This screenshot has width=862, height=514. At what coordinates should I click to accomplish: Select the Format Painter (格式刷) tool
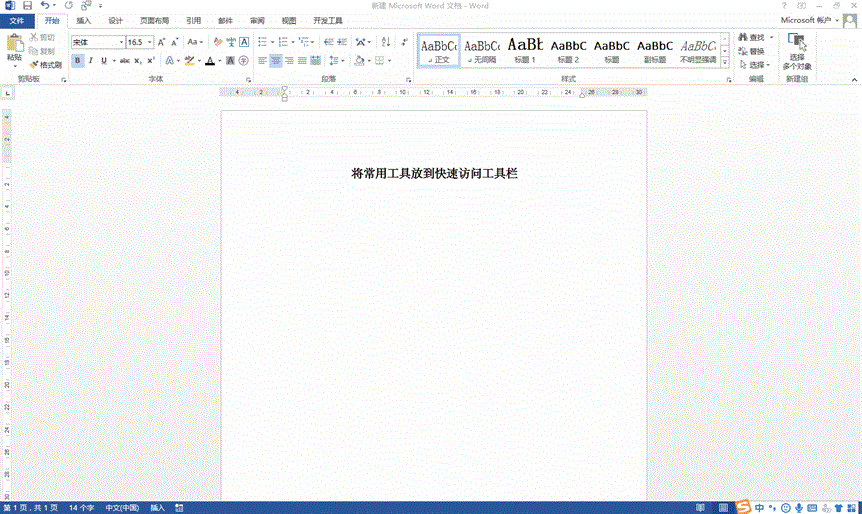click(45, 64)
